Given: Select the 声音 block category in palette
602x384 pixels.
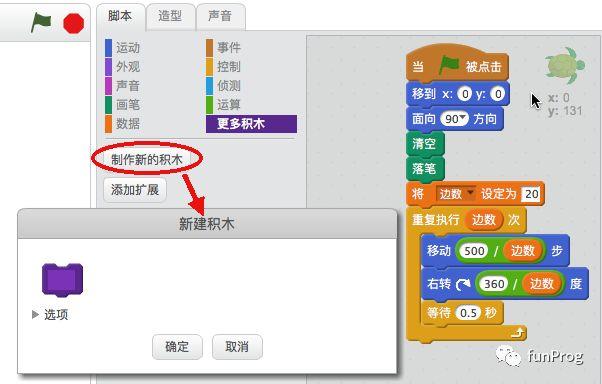Looking at the screenshot, I should [123, 86].
